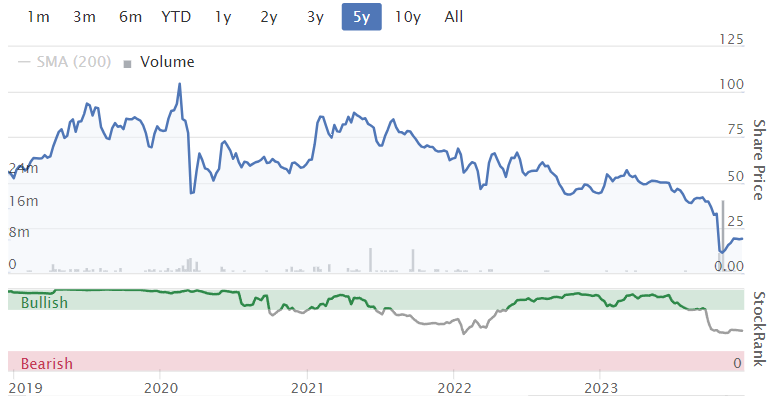Show All time range
Viewport: 772px width, 396px height.
click(x=453, y=17)
